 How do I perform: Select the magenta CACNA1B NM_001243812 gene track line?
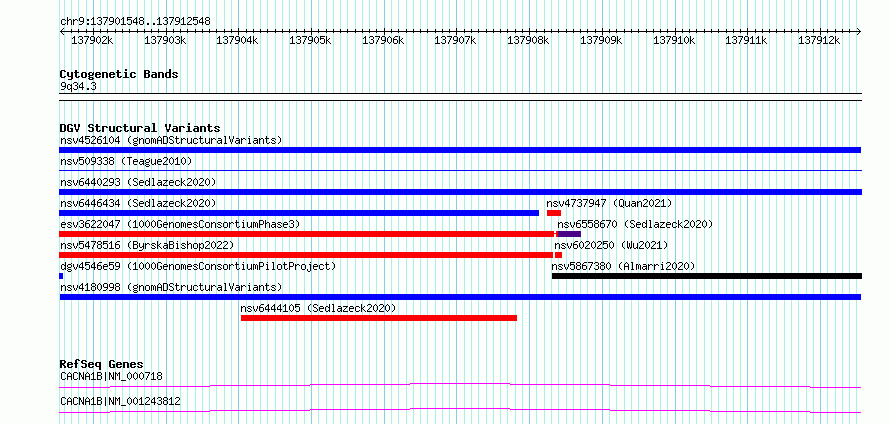460,410
